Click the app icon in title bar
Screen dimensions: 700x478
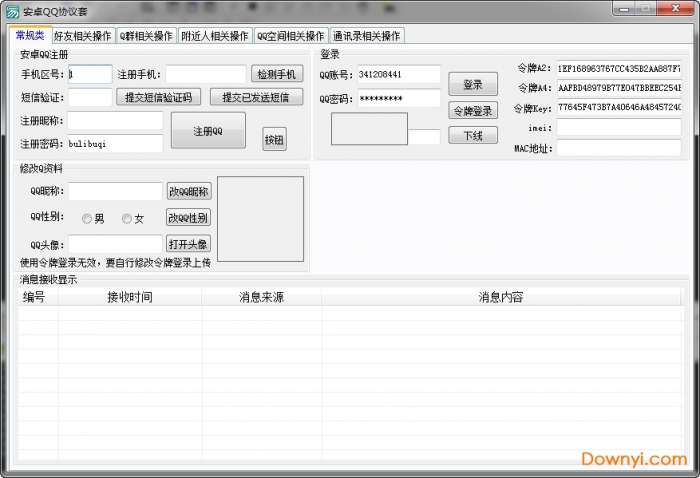click(12, 12)
